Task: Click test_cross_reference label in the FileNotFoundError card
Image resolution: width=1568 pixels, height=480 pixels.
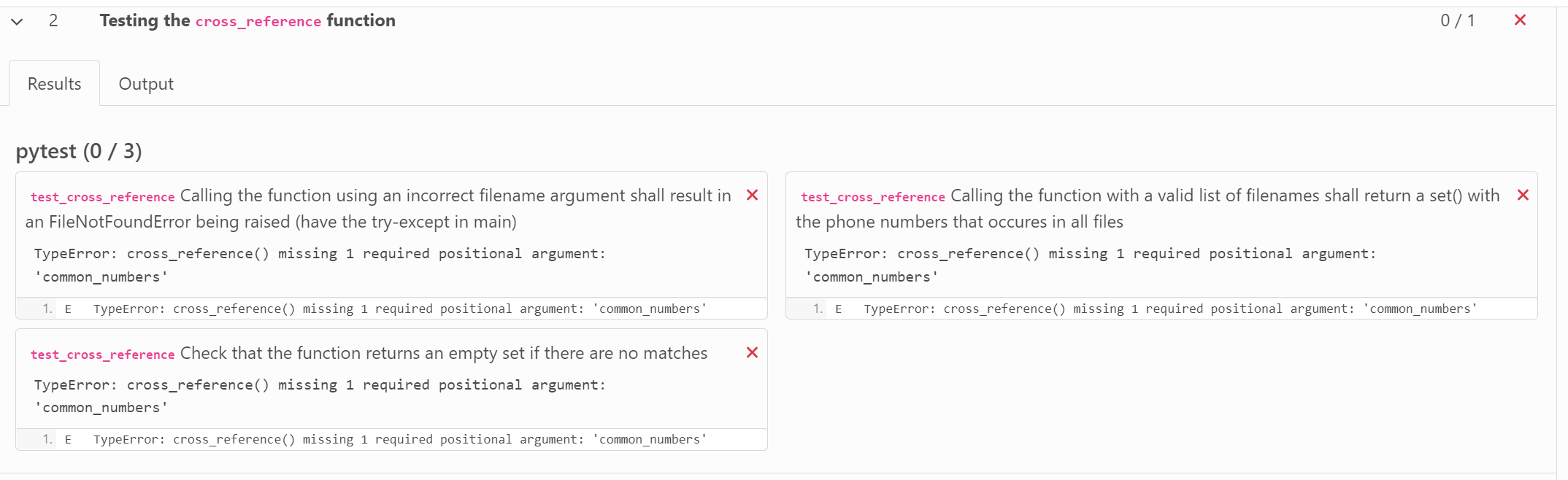Action: 102,197
